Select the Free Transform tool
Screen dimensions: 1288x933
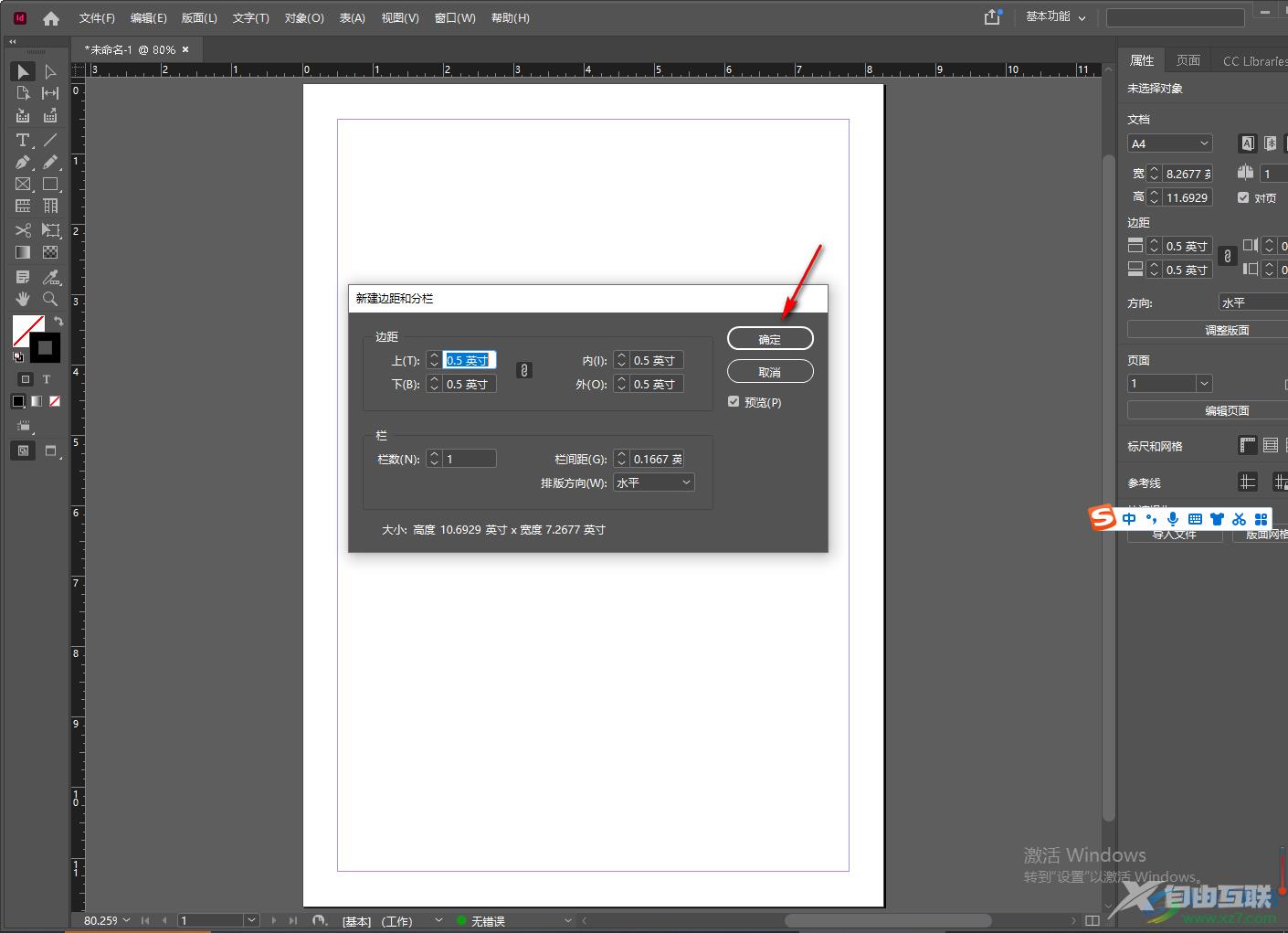click(50, 230)
